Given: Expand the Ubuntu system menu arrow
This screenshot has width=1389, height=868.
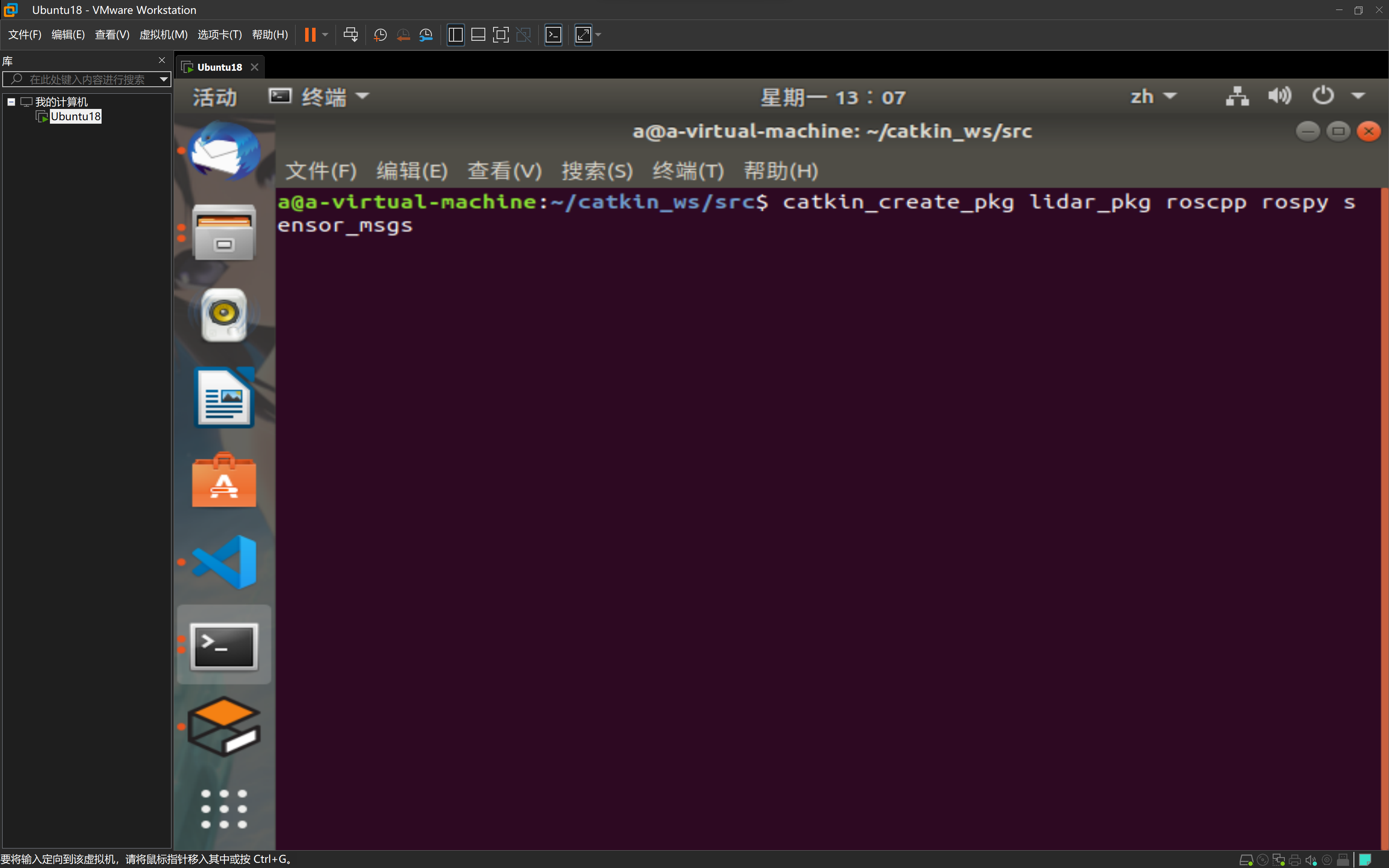Looking at the screenshot, I should click(x=1358, y=96).
